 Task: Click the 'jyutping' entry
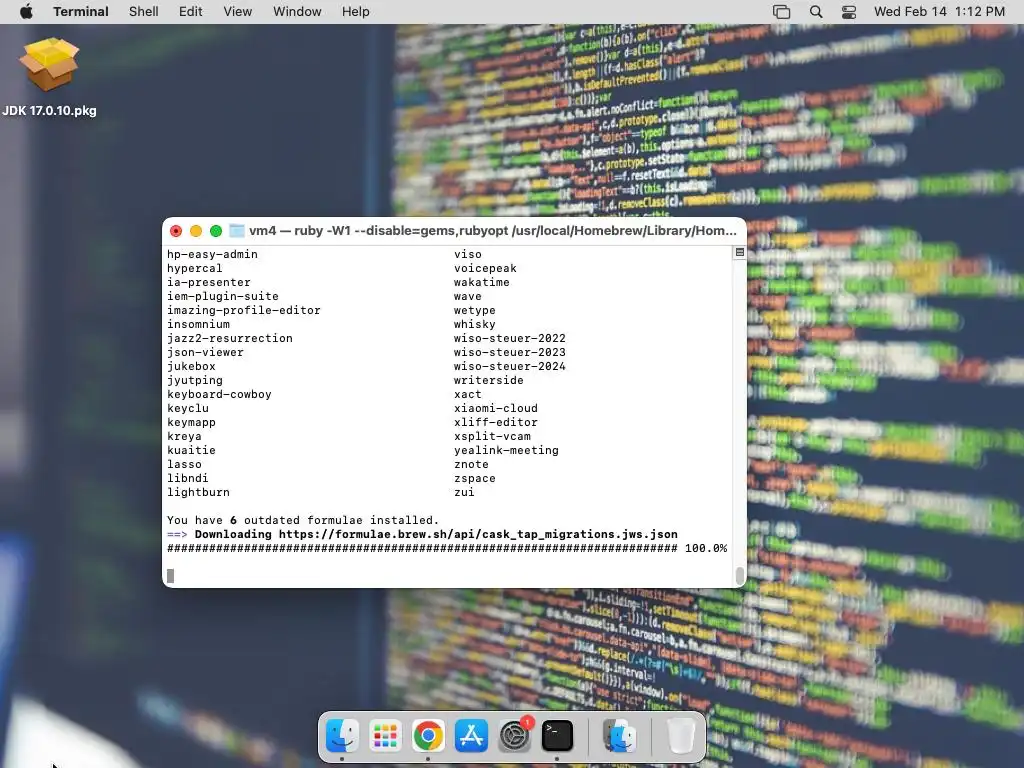(x=195, y=381)
